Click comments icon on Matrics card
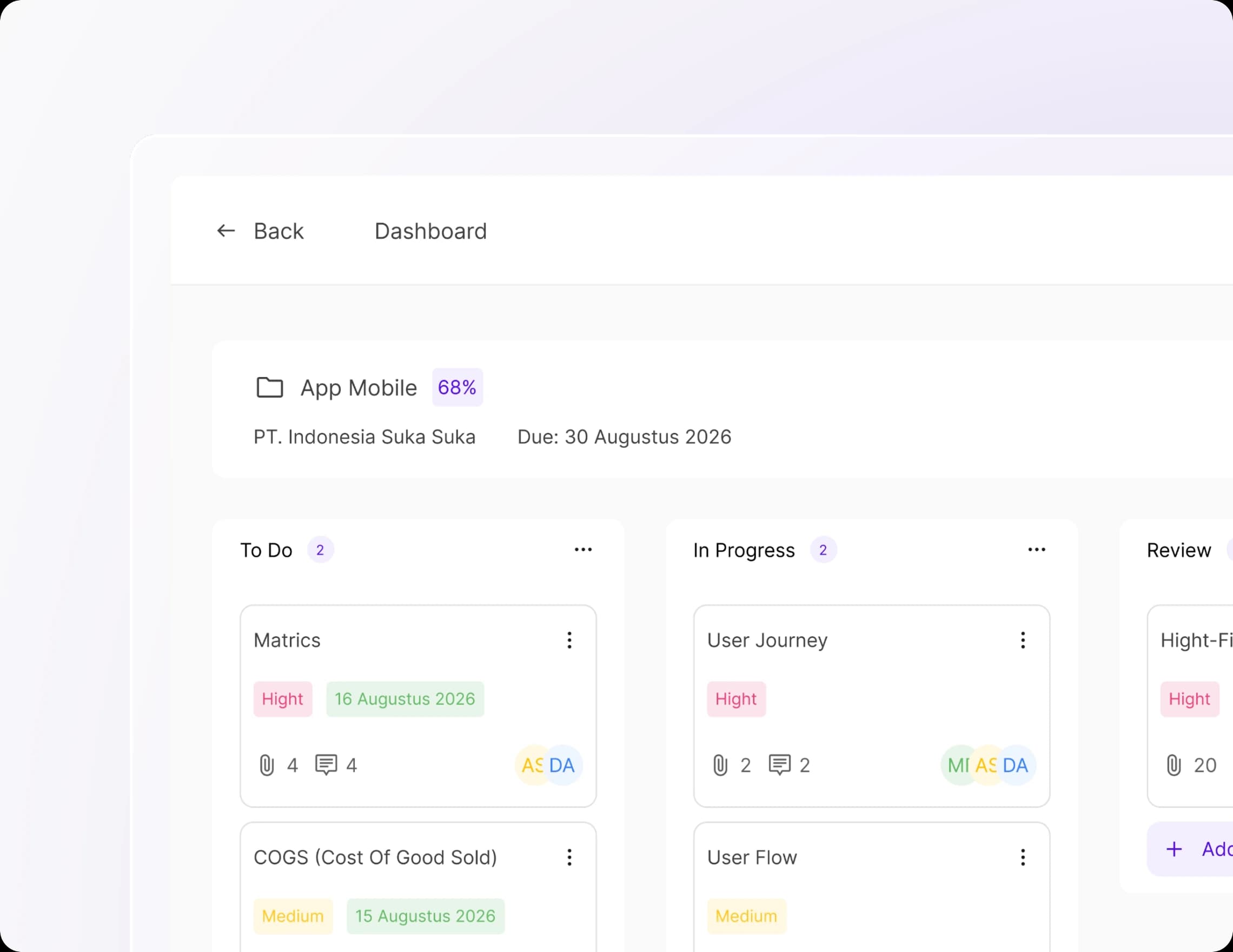Screen dimensions: 1233x952 [326, 765]
